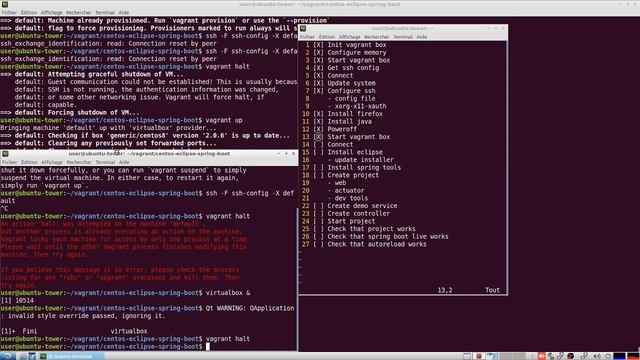
Task: Click 'Check that project works' line
Action: [x=371, y=229]
